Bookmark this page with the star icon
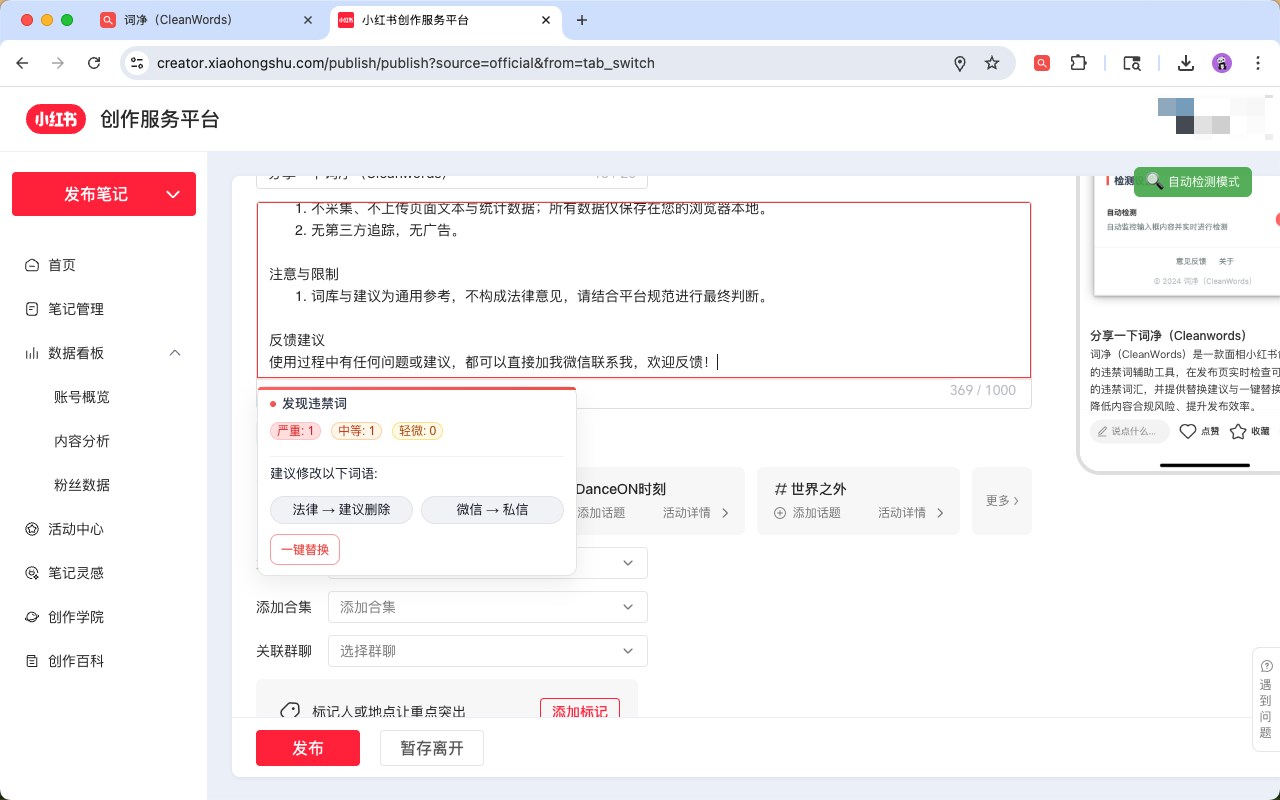 (992, 63)
